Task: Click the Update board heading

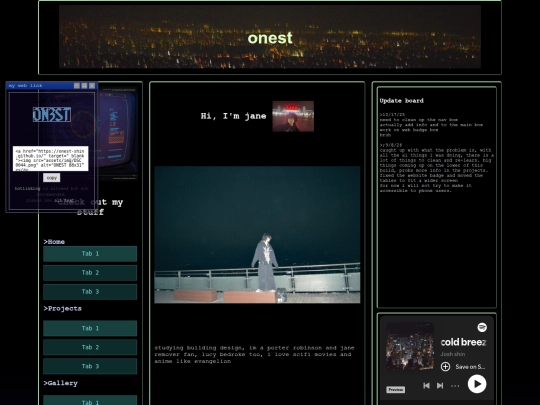Action: (402, 101)
